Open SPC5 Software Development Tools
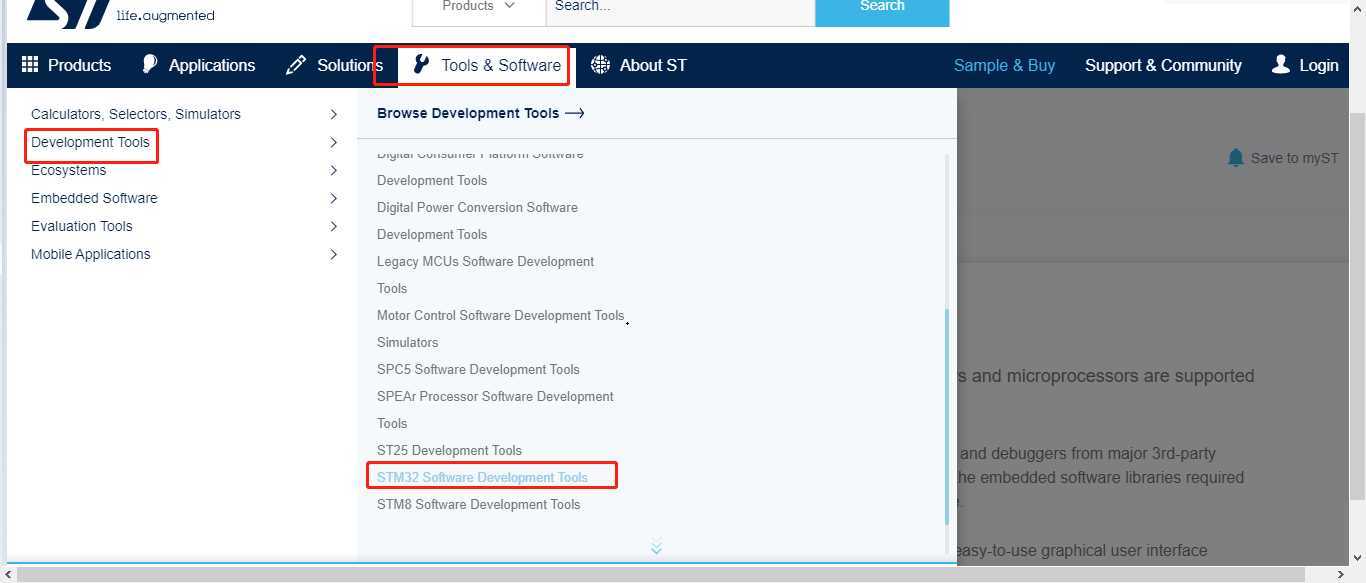This screenshot has width=1366, height=583. [x=478, y=369]
